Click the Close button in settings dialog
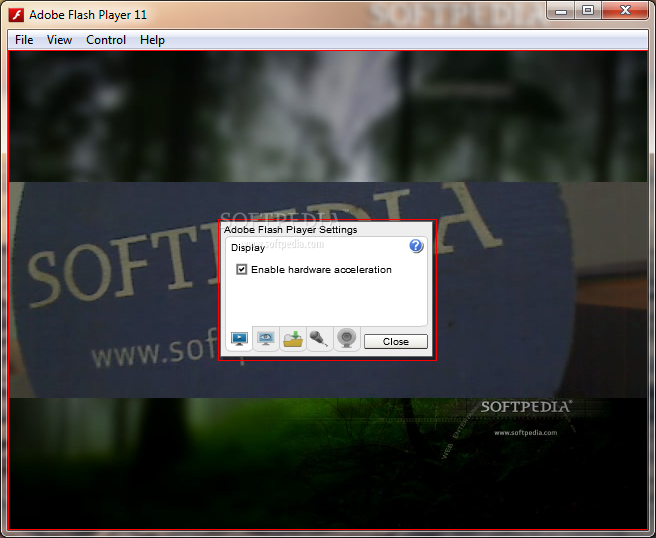The height and width of the screenshot is (538, 656). click(396, 341)
